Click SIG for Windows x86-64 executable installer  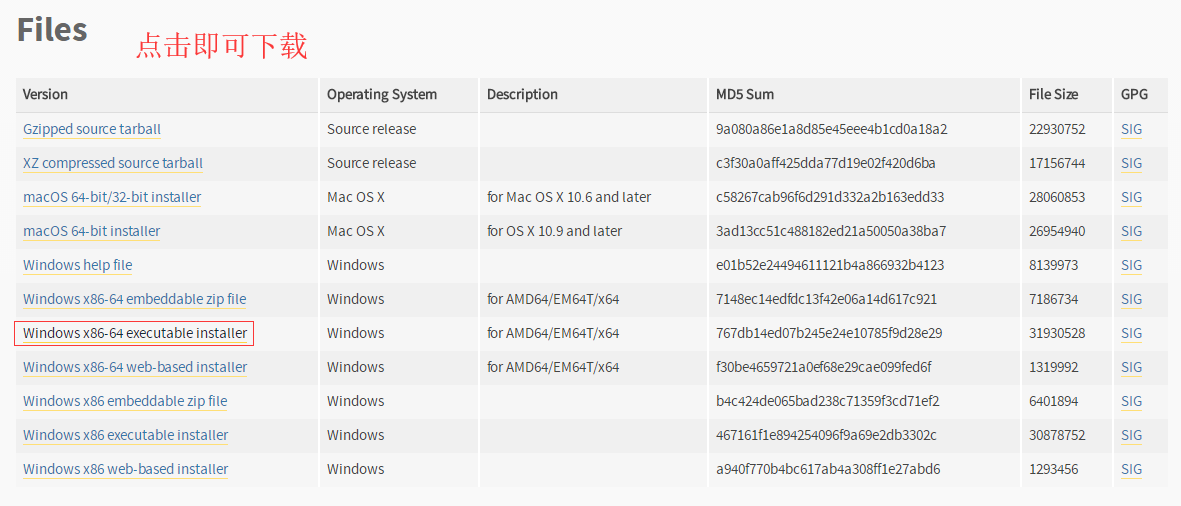(x=1131, y=333)
